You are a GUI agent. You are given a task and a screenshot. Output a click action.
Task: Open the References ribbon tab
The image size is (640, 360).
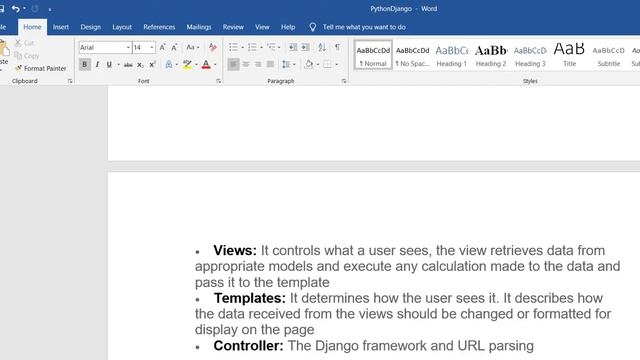click(x=159, y=27)
